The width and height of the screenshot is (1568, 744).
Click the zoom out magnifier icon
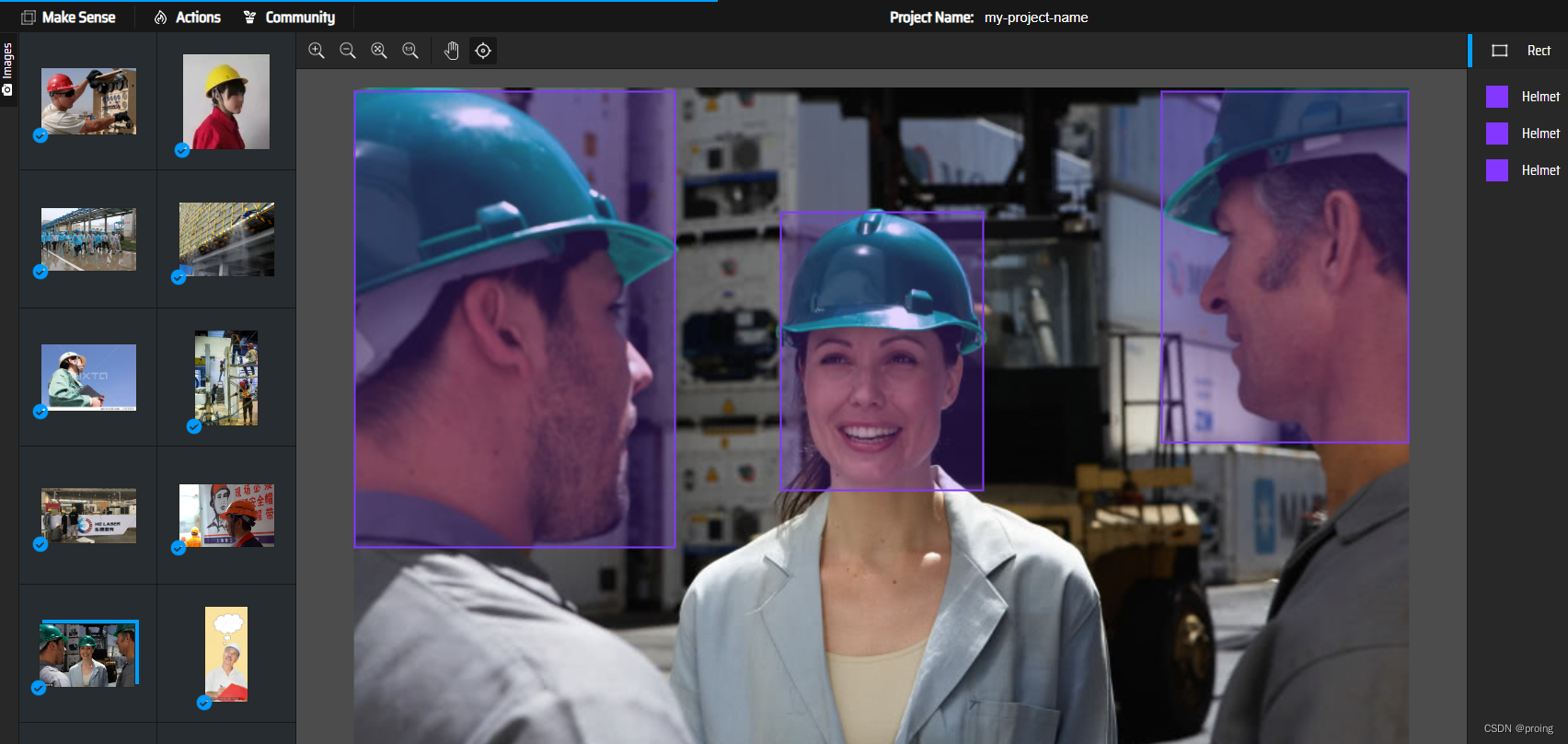point(348,51)
